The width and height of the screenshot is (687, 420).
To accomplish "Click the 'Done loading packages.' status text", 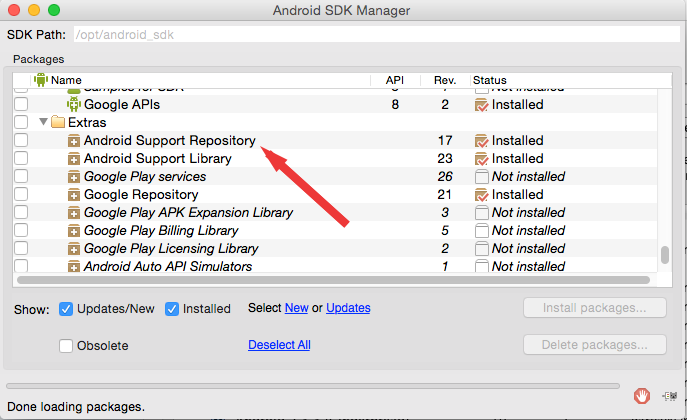I will (x=76, y=407).
